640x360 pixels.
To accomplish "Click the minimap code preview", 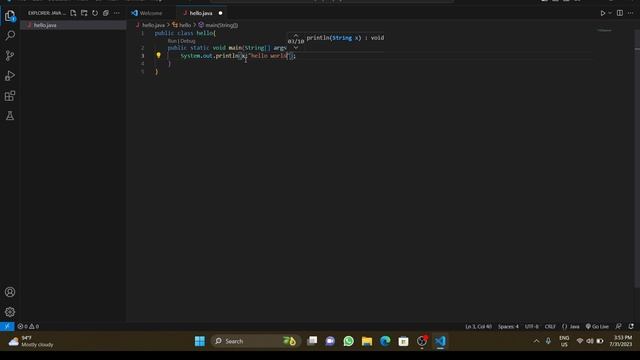I will [605, 31].
